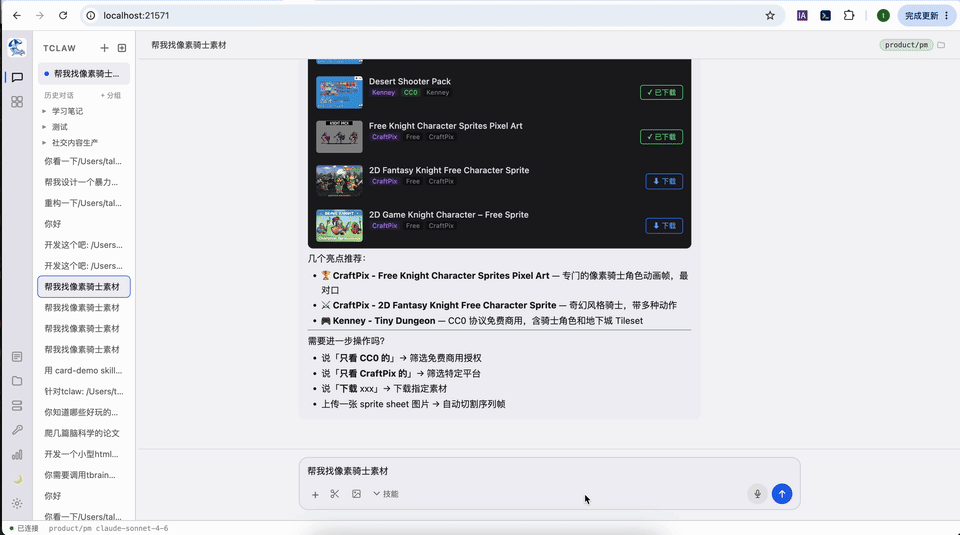Screen dimensions: 960x535
Task: Open the chat view in left rail
Action: (17, 77)
